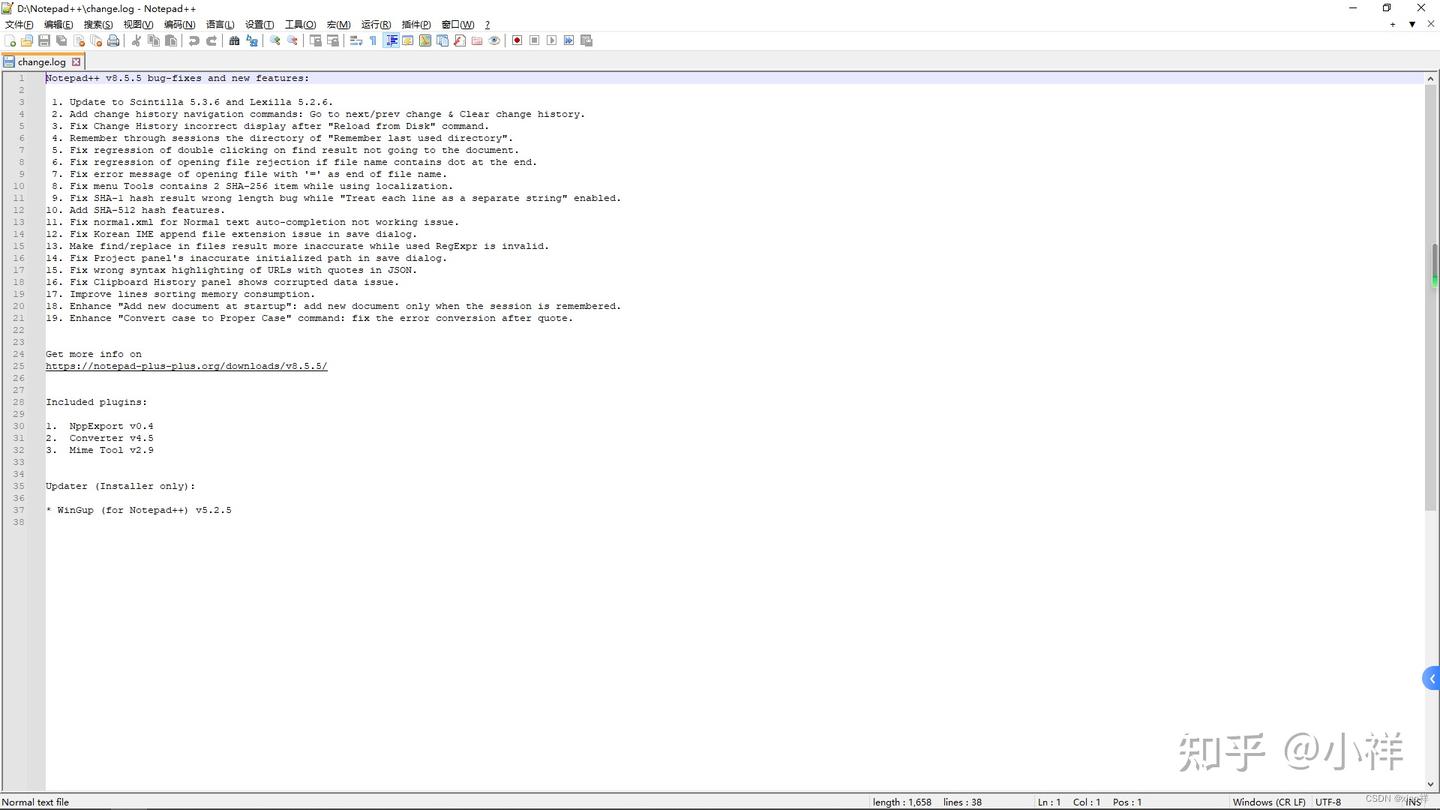
Task: Click the Windows (CR LF) status field
Action: click(1269, 802)
